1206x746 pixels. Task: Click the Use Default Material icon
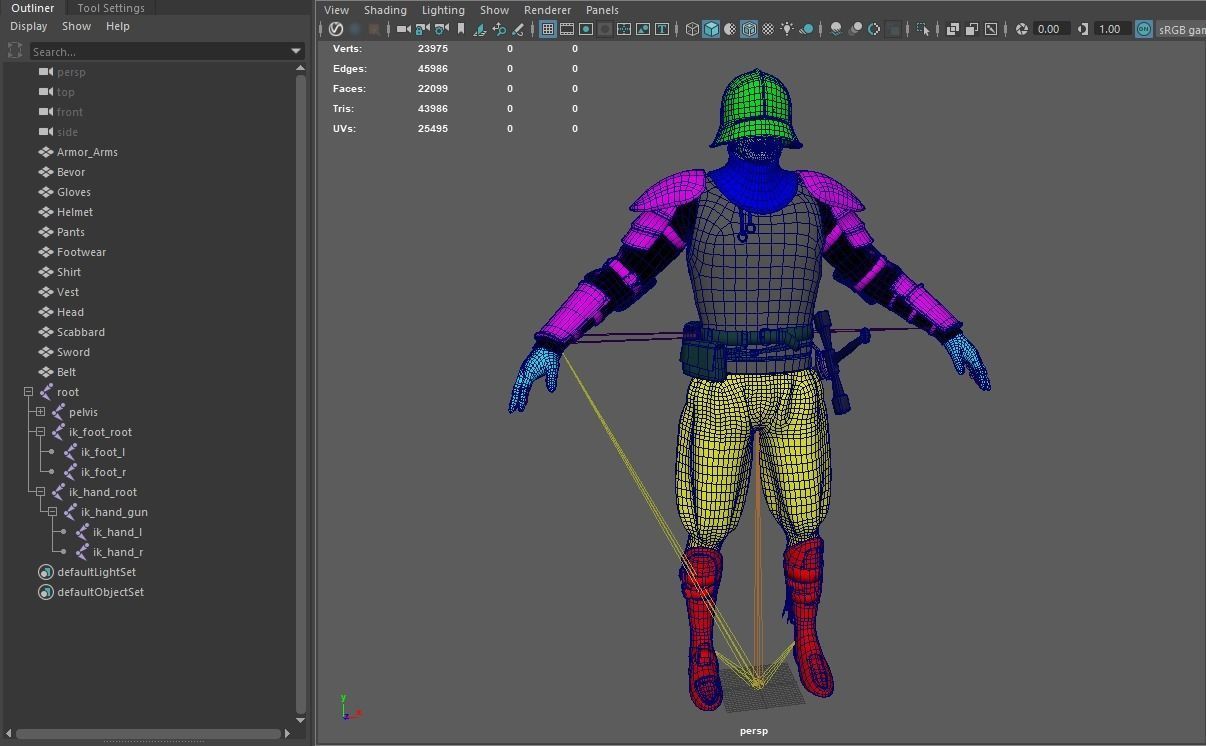[730, 29]
